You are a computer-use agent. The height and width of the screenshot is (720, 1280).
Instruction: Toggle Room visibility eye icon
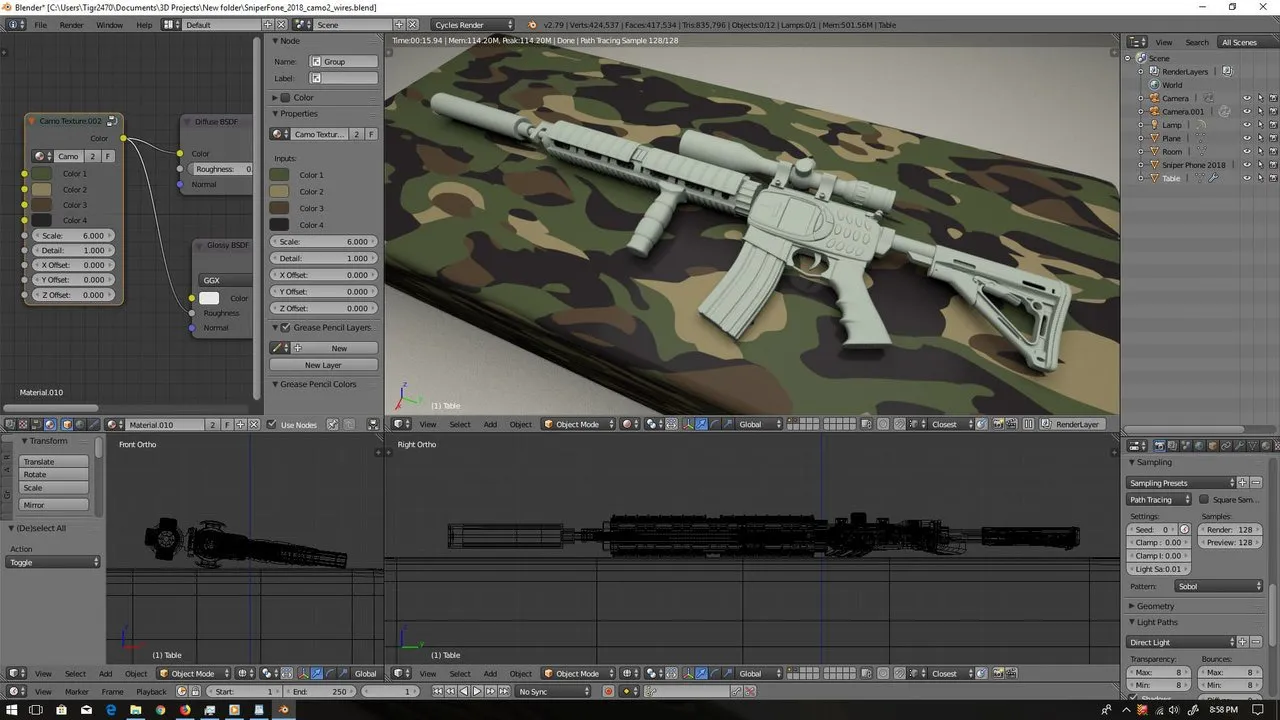point(1246,151)
